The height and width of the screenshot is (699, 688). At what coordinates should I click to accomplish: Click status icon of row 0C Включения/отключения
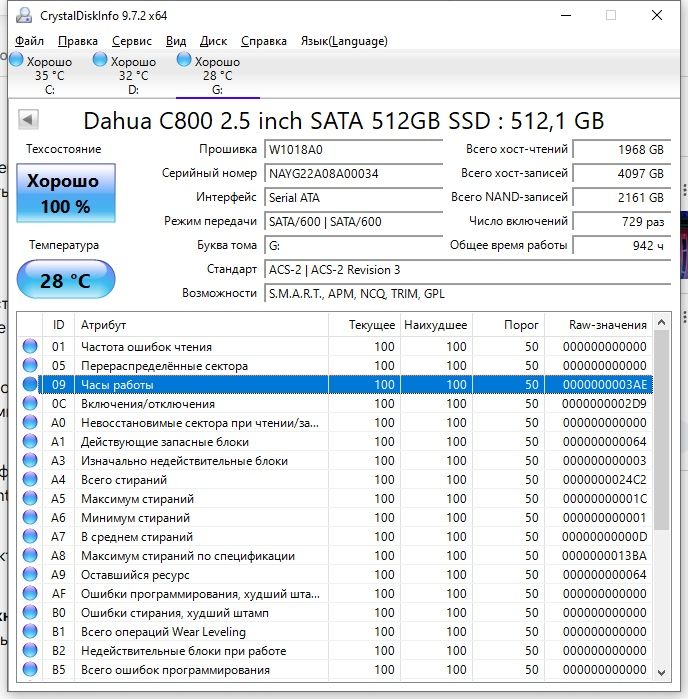[30, 403]
